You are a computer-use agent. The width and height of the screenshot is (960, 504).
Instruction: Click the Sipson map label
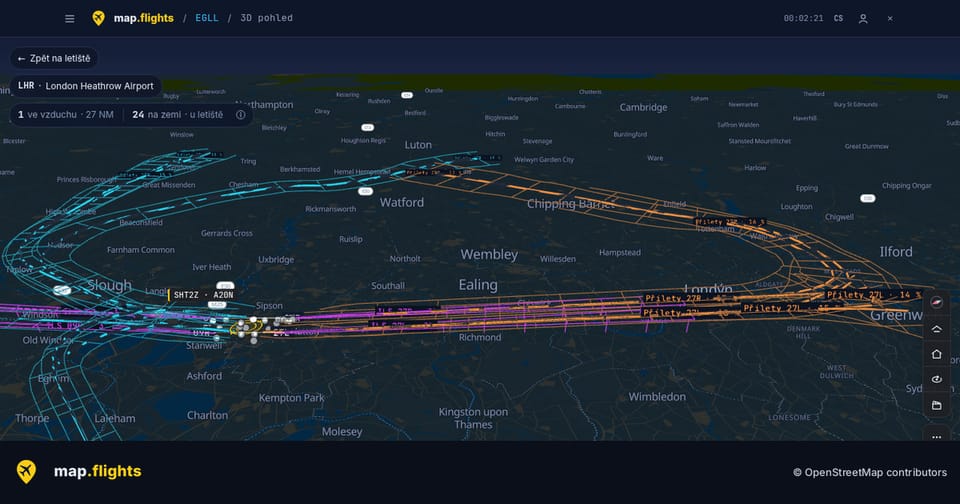[269, 306]
